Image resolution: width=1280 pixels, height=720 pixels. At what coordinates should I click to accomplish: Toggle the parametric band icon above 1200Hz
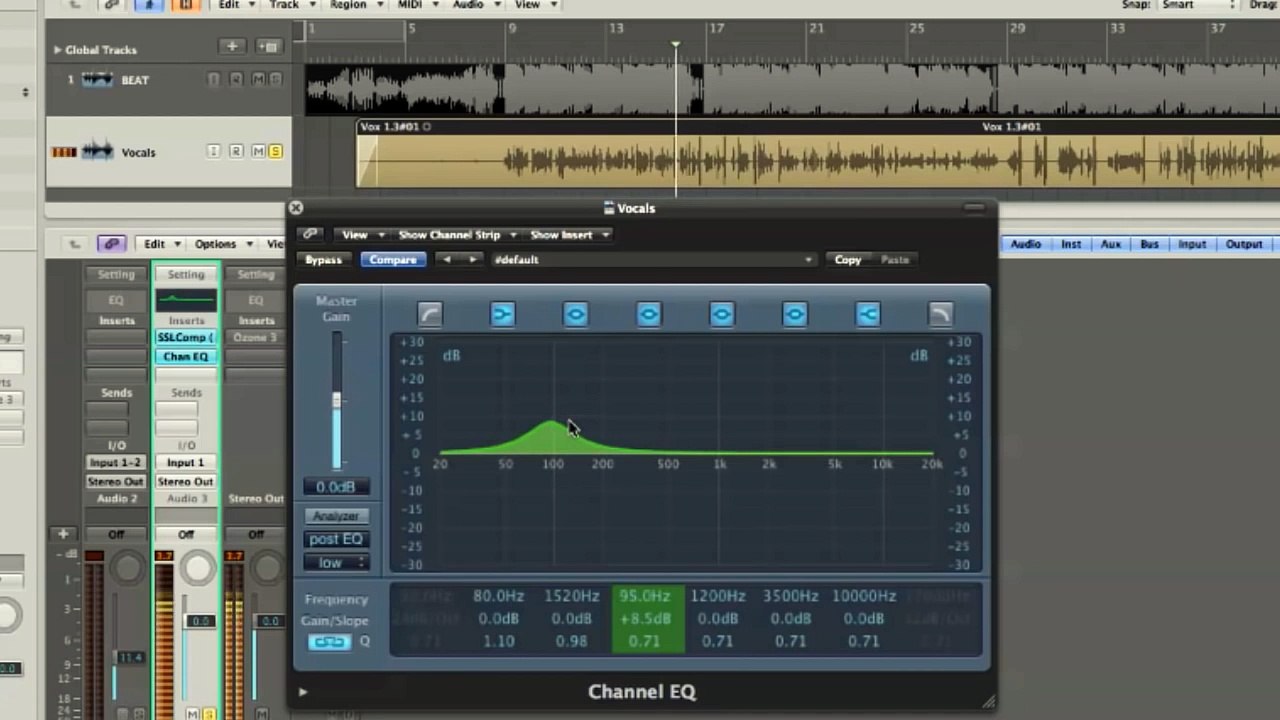[721, 315]
